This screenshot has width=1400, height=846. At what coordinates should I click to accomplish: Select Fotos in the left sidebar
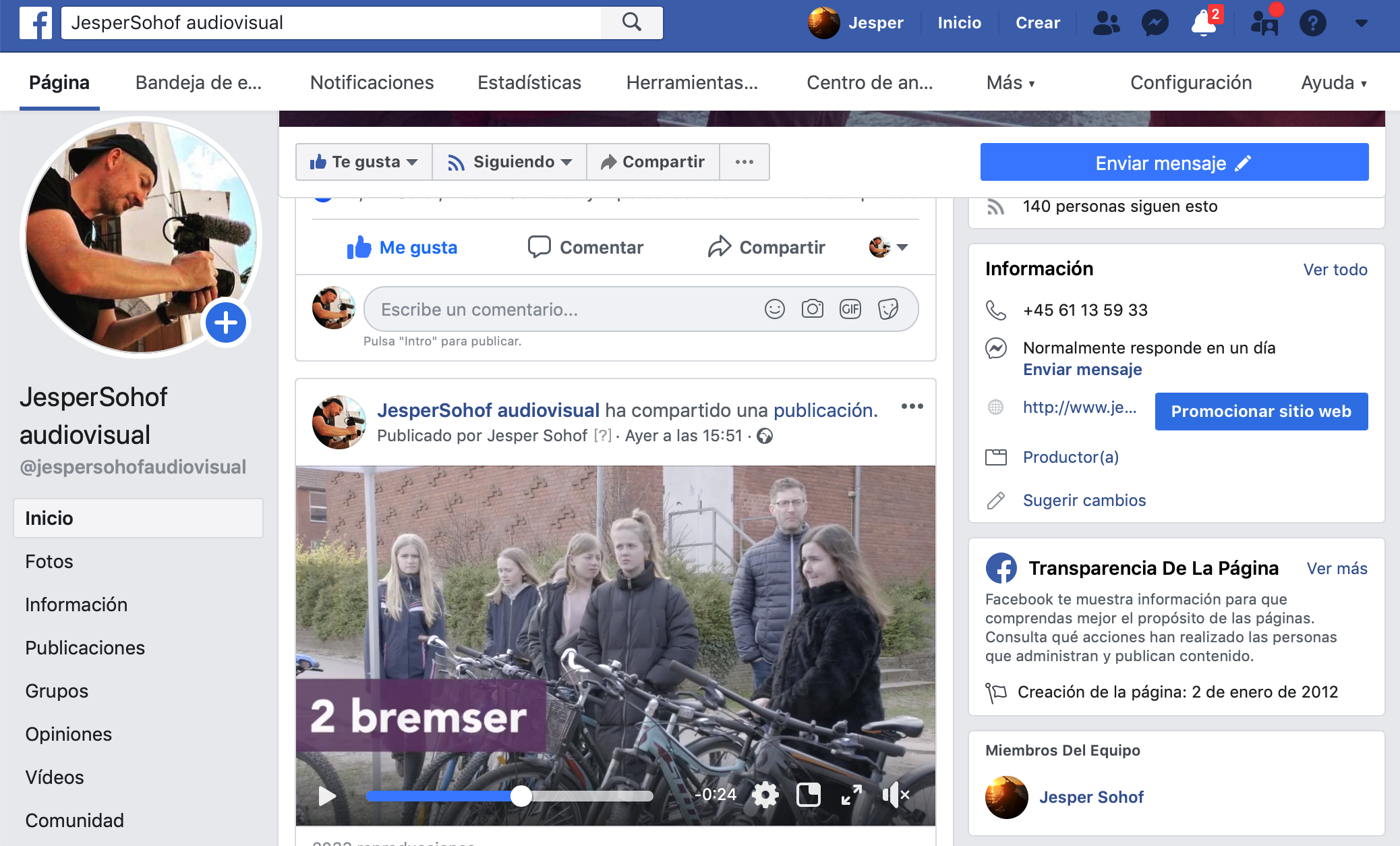point(49,561)
